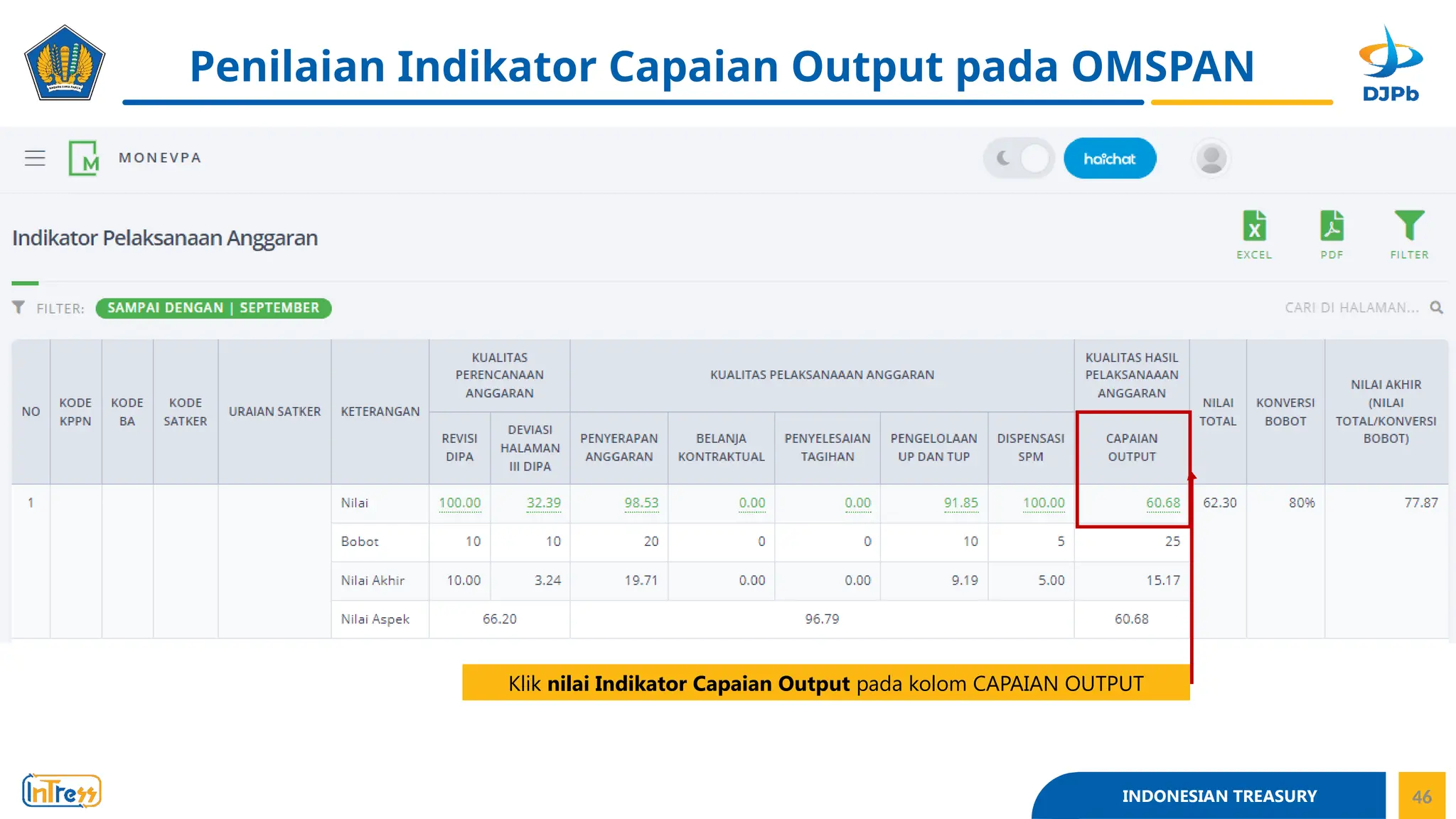Click the Cari Di Halaman search field
Screen dimensions: 1456x819
1351,308
